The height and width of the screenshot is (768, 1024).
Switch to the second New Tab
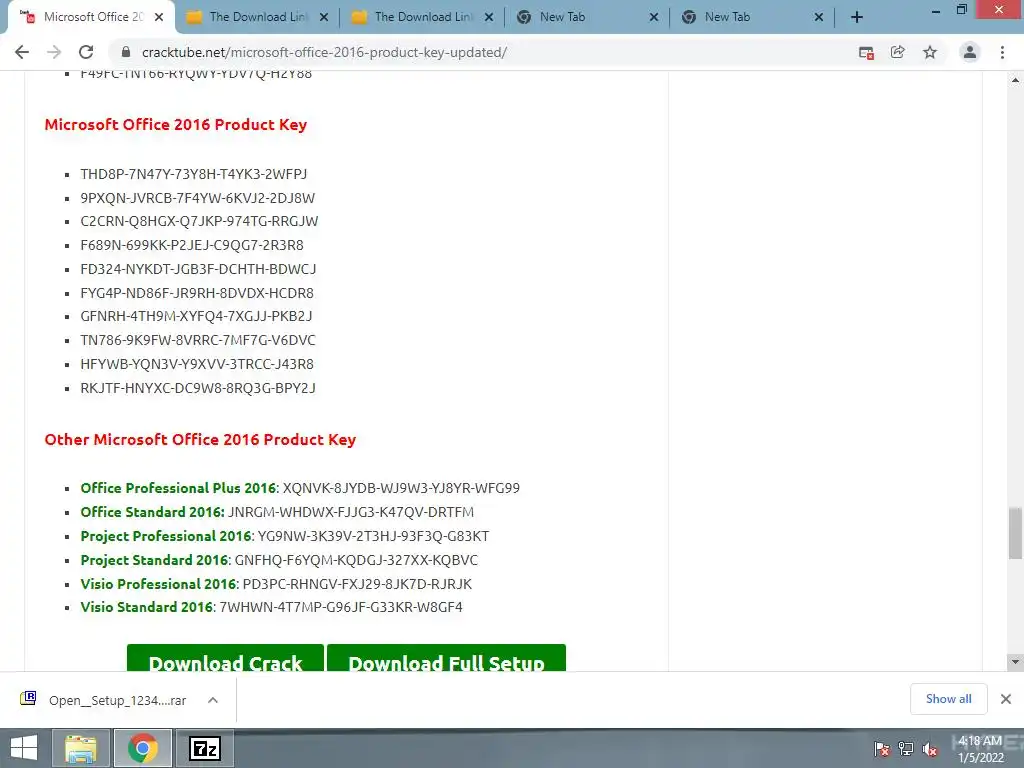coord(752,18)
